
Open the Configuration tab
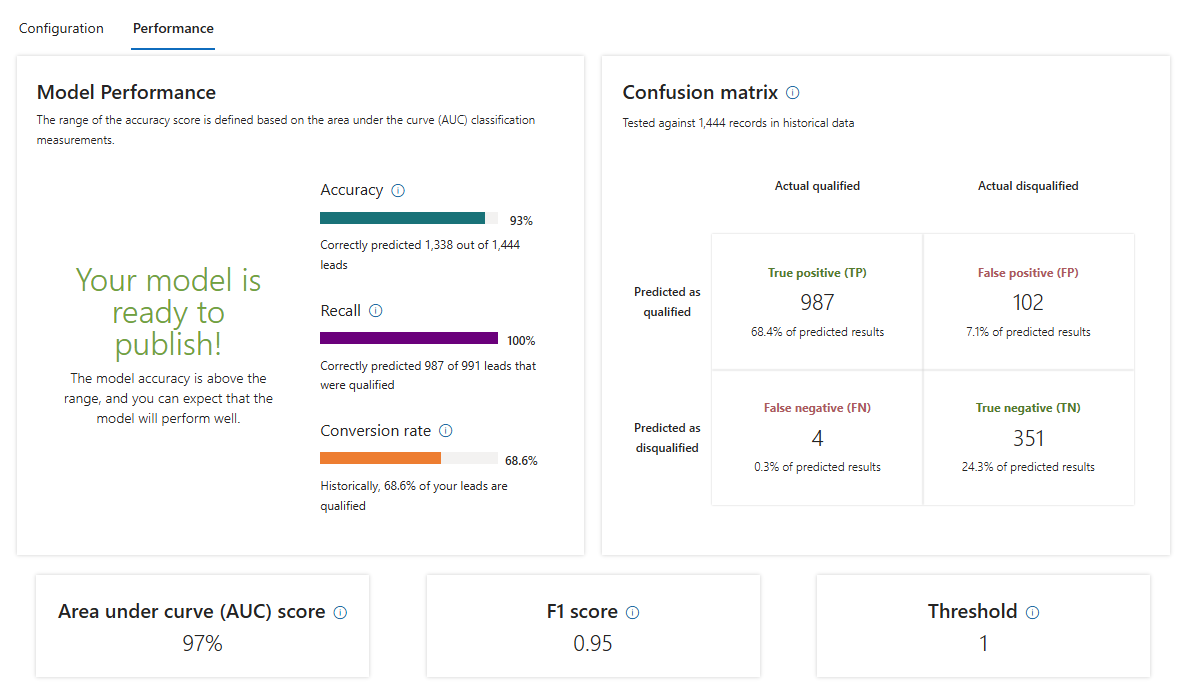pyautogui.click(x=61, y=28)
